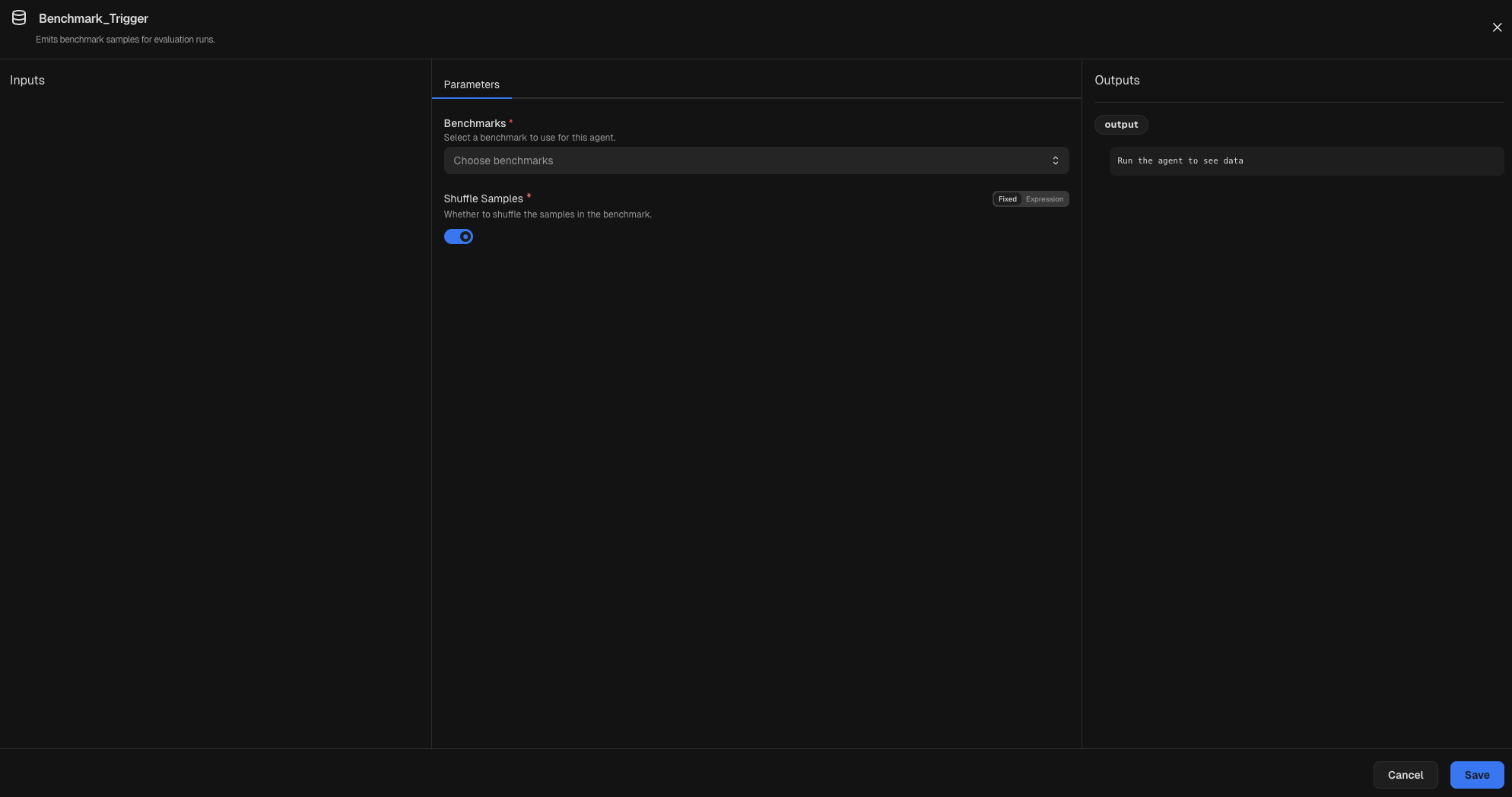Image resolution: width=1512 pixels, height=797 pixels.
Task: Disable the Shuffle Samples toggle
Action: 459,237
